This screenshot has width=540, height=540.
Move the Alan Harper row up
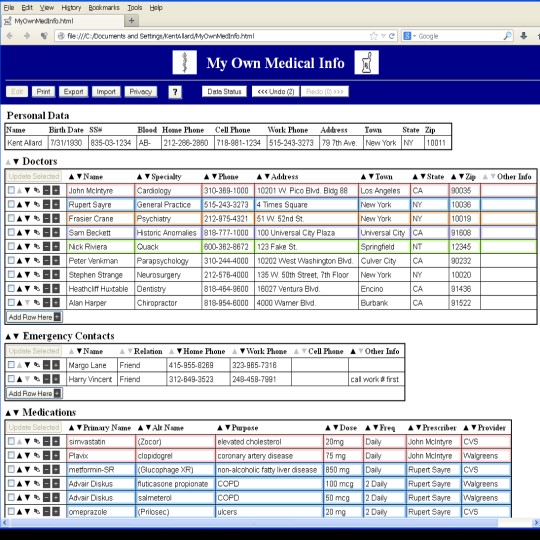point(19,303)
